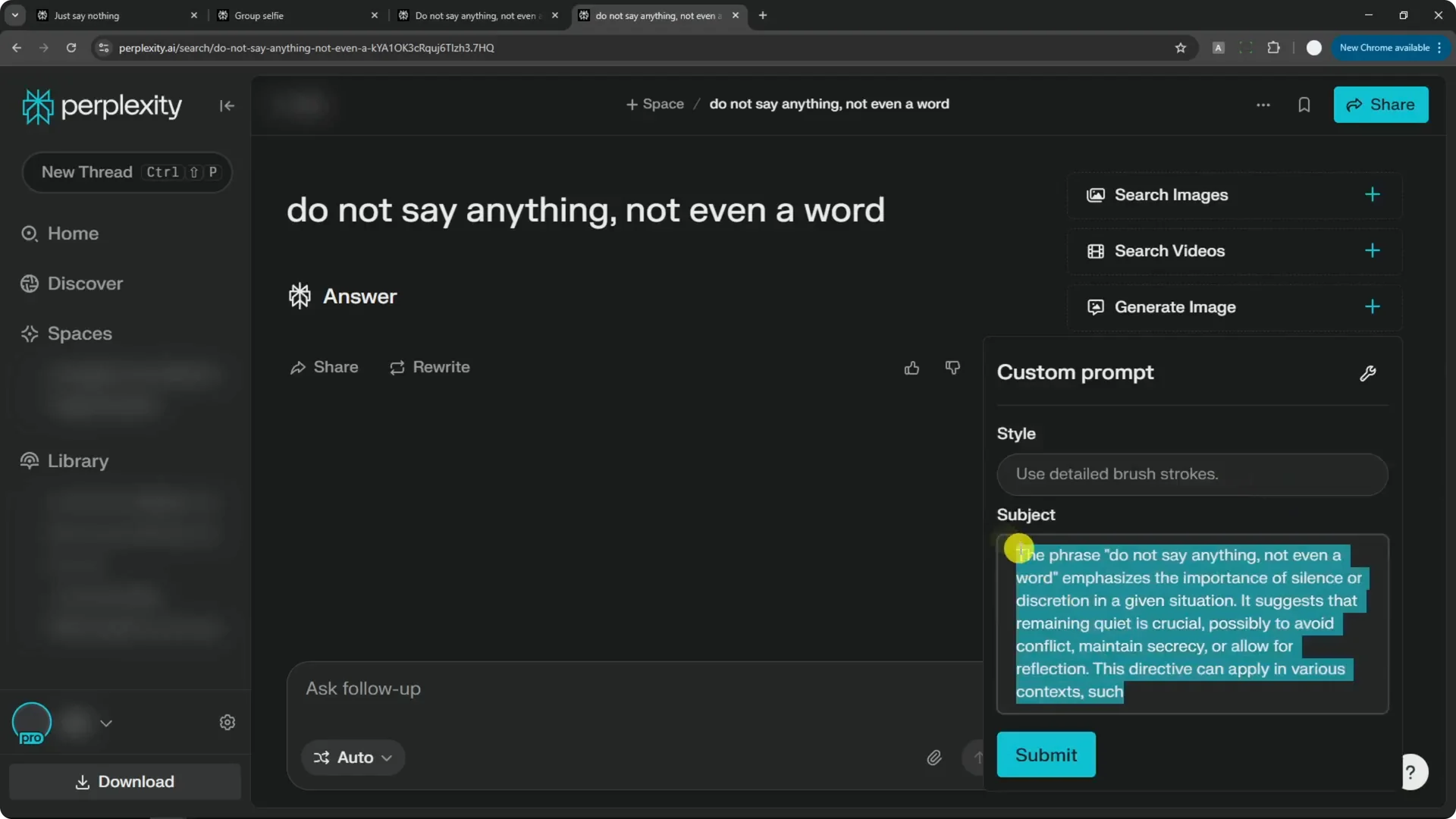
Task: Collapse the left sidebar
Action: [227, 106]
